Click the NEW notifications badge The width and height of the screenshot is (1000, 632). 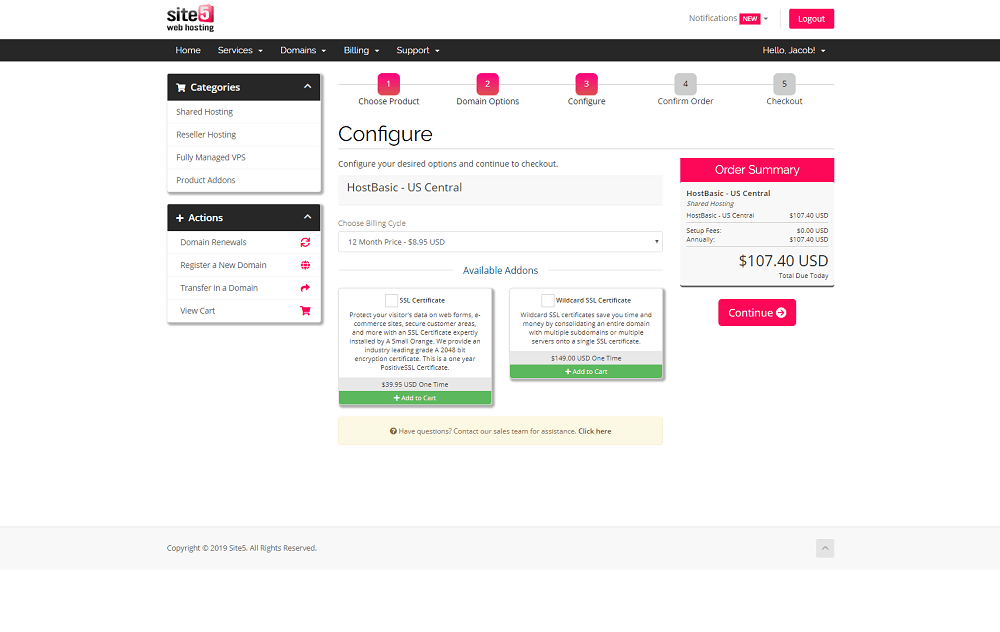[750, 19]
